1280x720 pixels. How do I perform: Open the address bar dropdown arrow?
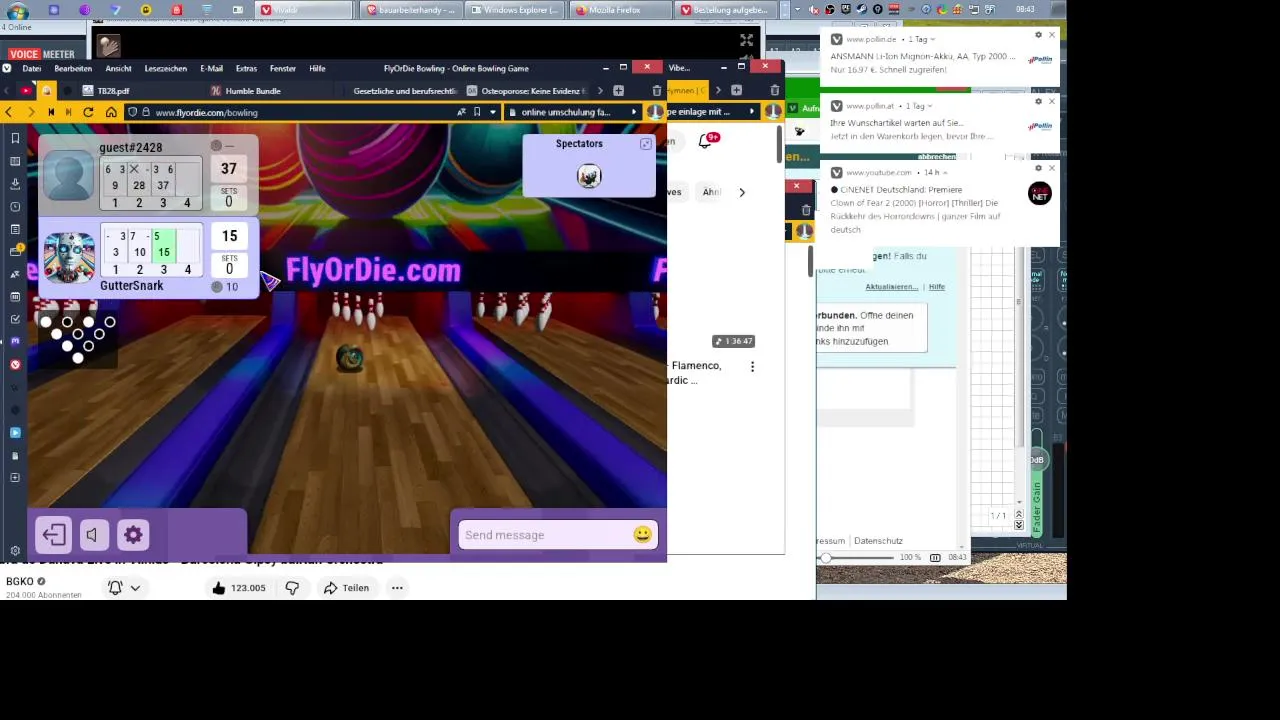(x=493, y=112)
